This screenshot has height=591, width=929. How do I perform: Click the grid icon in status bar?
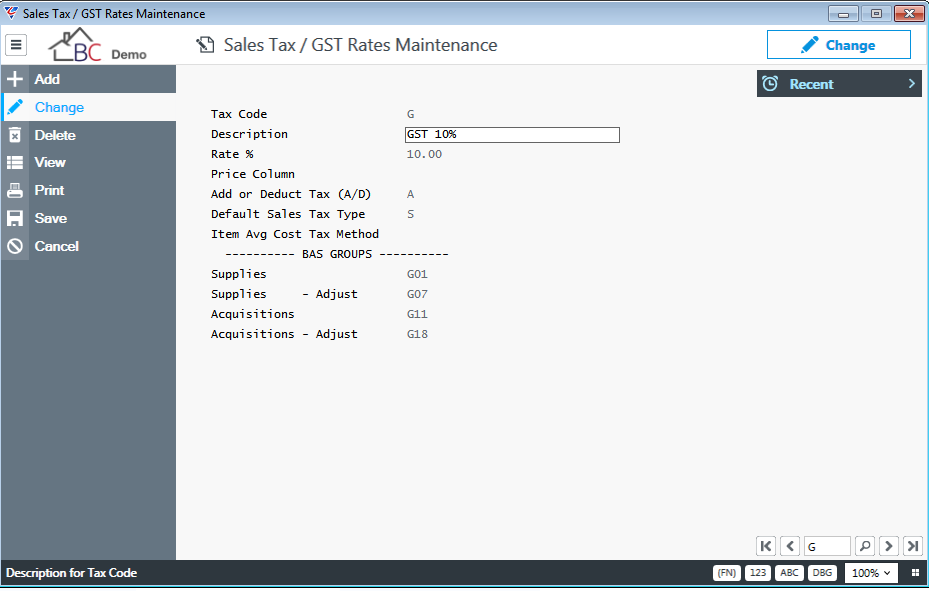(915, 573)
